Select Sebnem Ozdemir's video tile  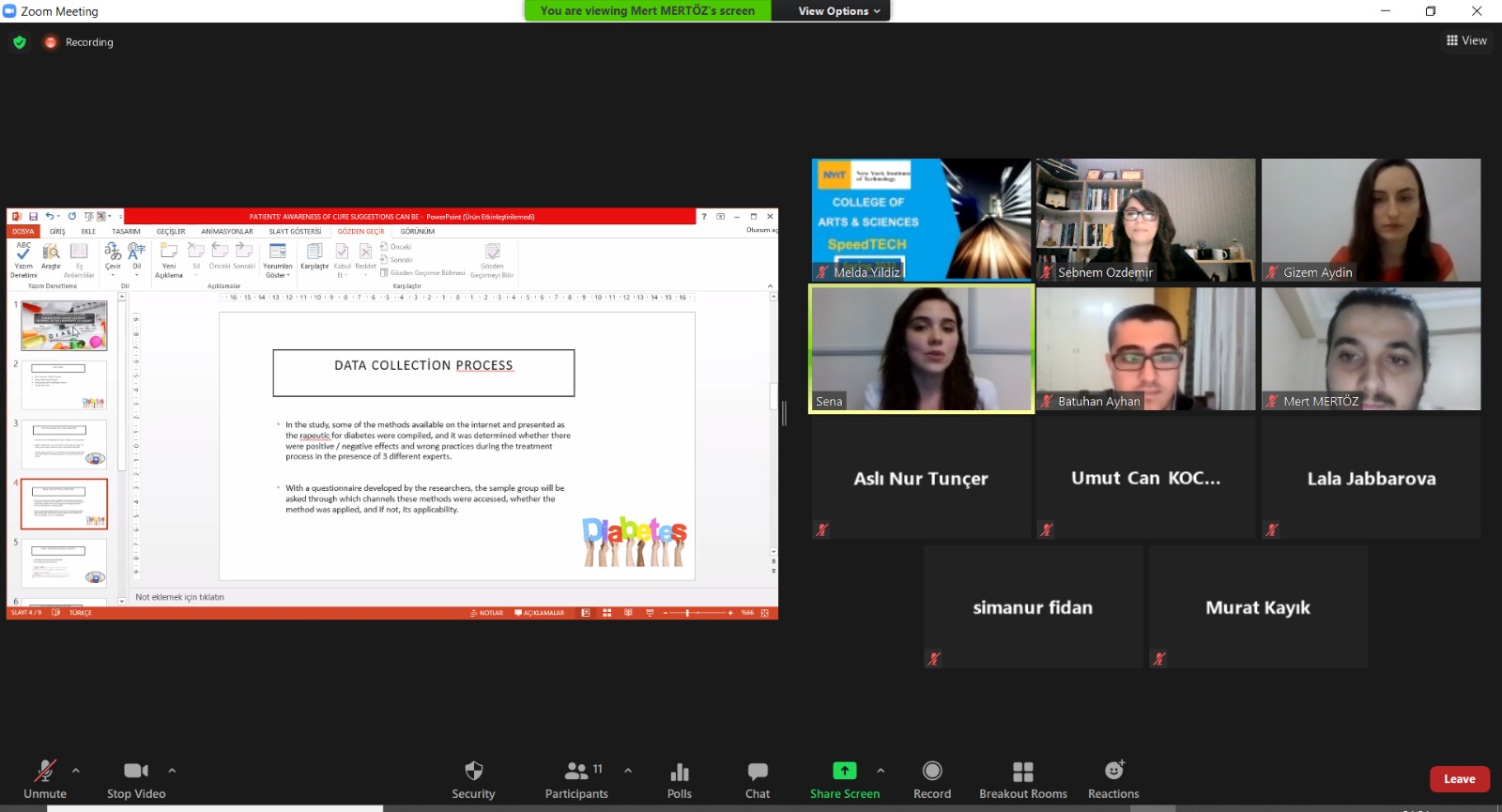1145,220
